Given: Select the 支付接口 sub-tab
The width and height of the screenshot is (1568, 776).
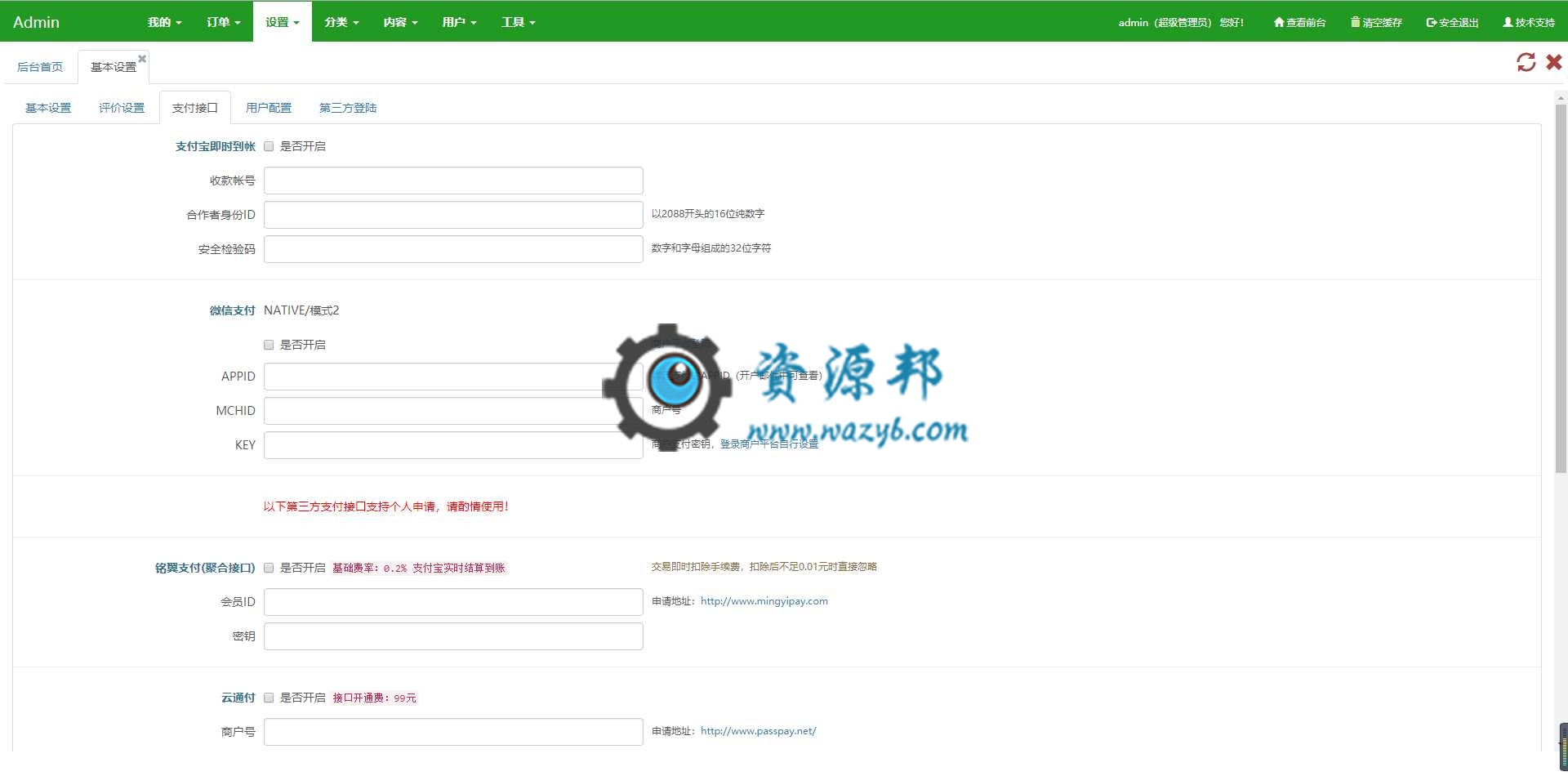Looking at the screenshot, I should pyautogui.click(x=195, y=108).
